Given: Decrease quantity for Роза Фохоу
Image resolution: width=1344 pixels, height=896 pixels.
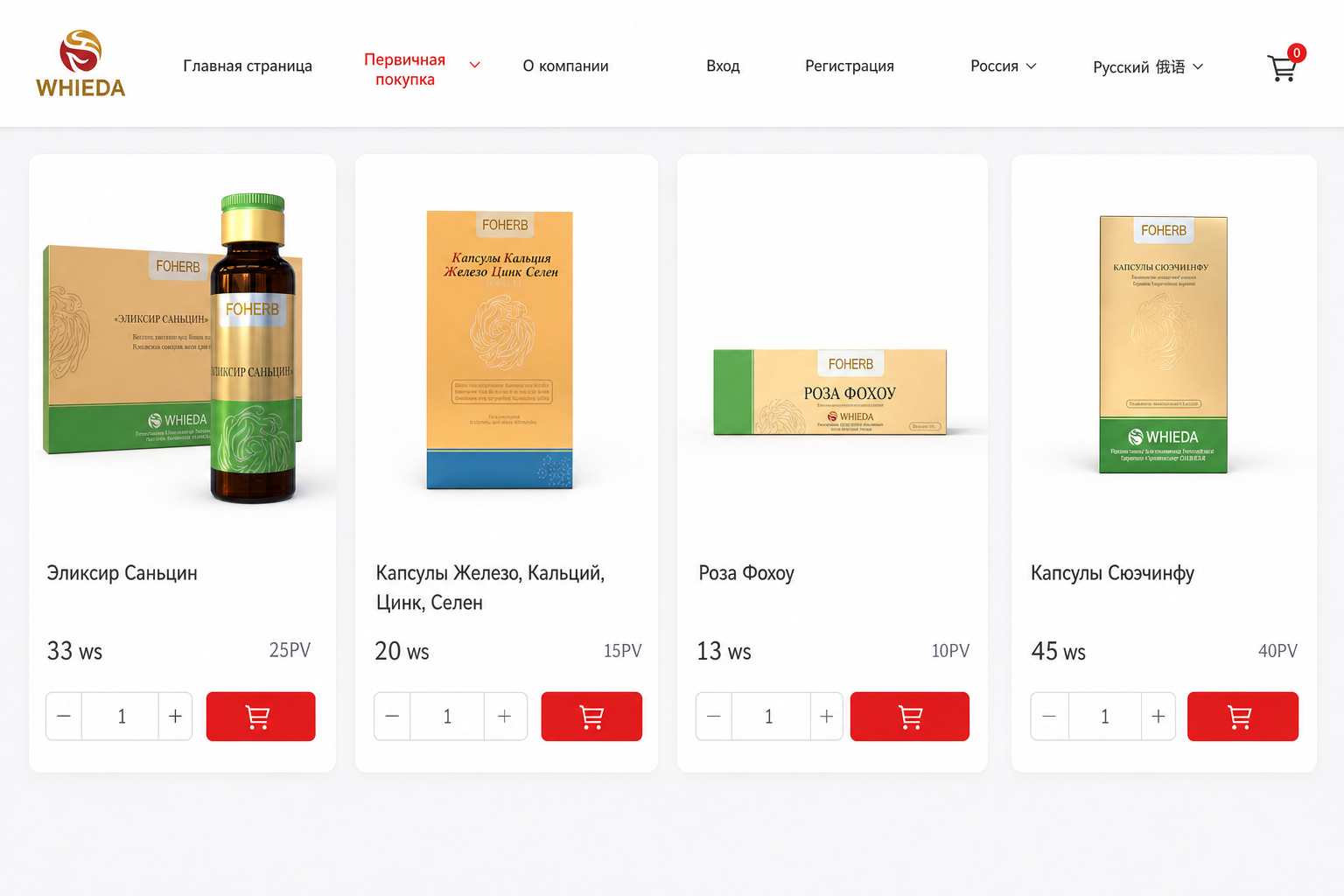Looking at the screenshot, I should click(x=714, y=717).
